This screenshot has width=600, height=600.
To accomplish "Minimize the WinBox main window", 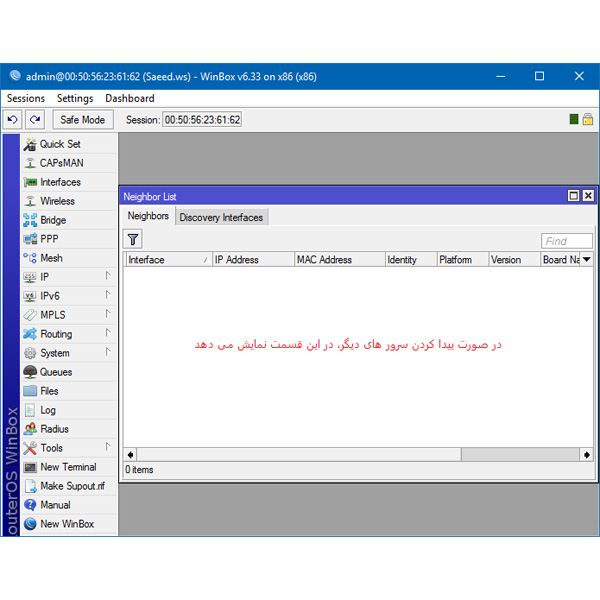I will click(x=501, y=76).
